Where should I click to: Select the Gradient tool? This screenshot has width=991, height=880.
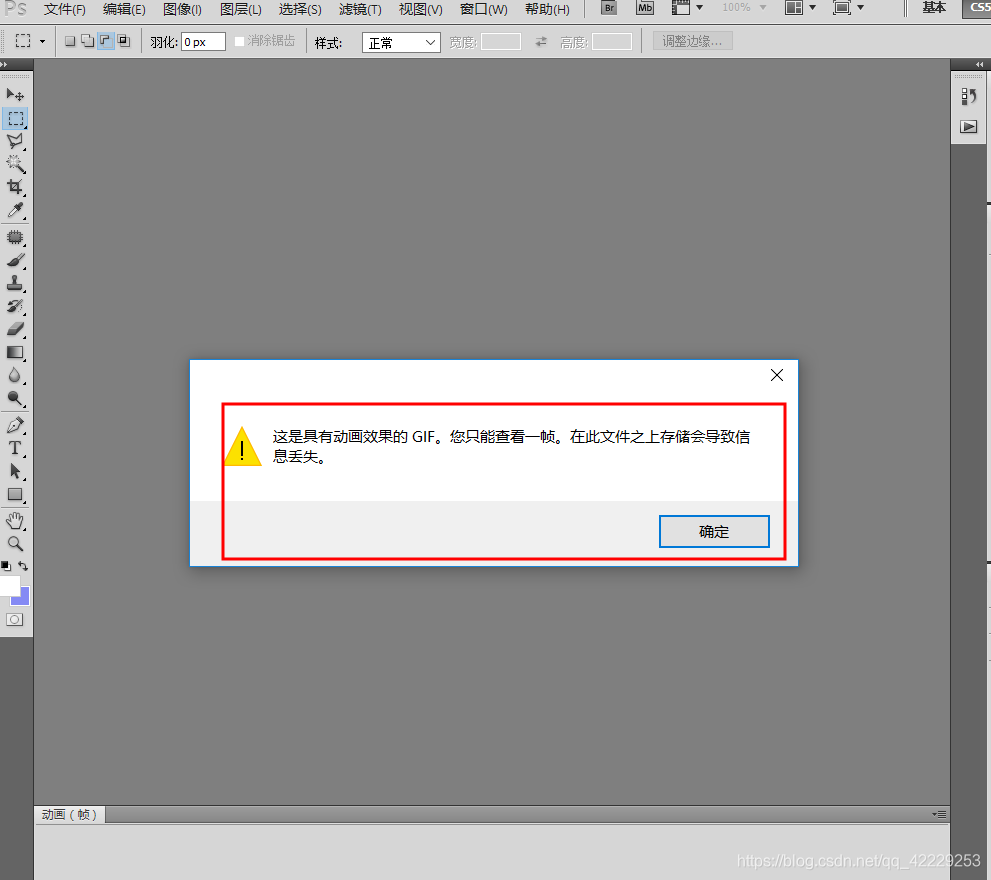[x=15, y=353]
